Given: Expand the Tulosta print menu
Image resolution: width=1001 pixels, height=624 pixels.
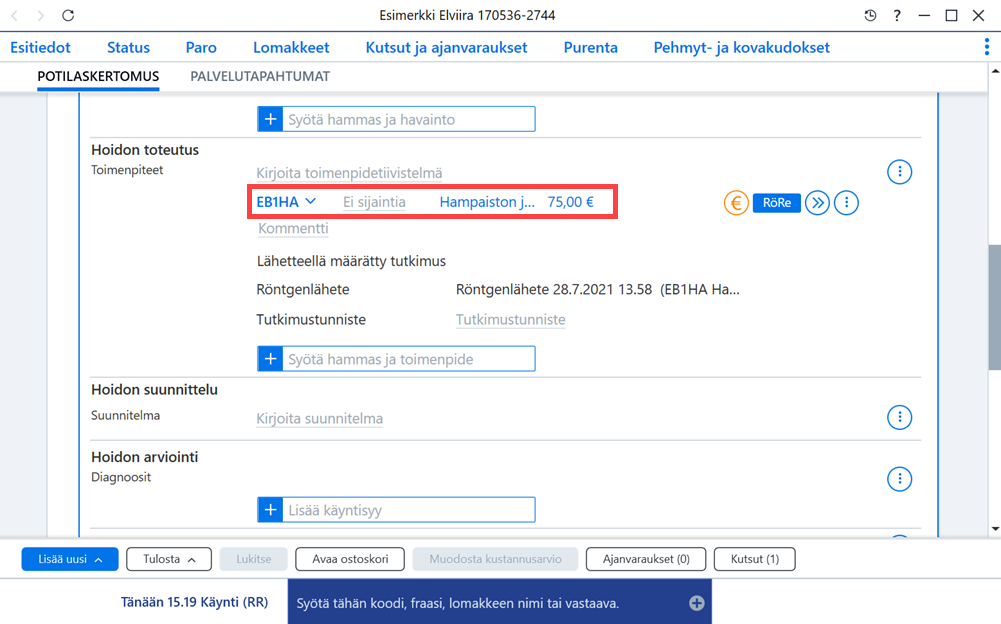Looking at the screenshot, I should coord(169,559).
